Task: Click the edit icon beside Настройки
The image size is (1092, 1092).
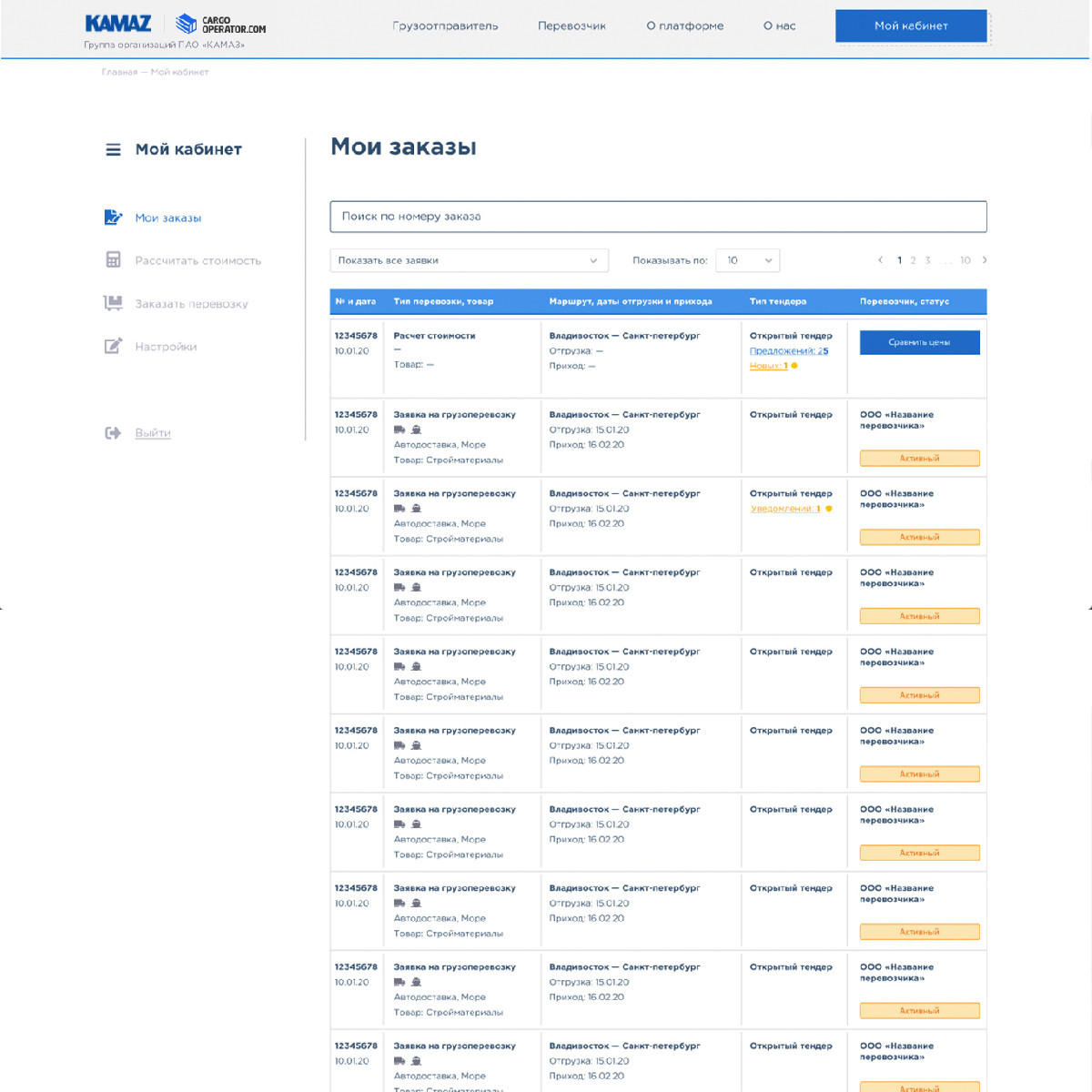Action: [113, 346]
